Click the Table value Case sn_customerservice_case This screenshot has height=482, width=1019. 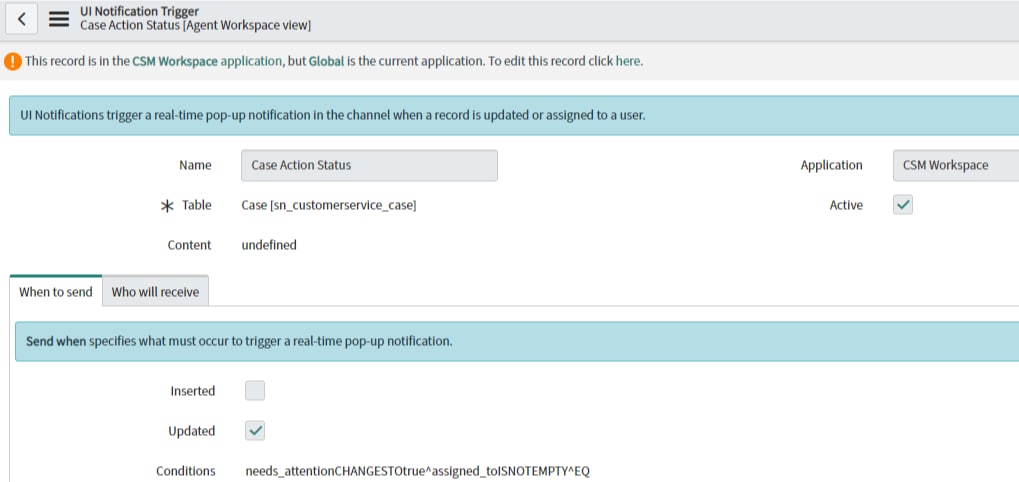click(329, 205)
